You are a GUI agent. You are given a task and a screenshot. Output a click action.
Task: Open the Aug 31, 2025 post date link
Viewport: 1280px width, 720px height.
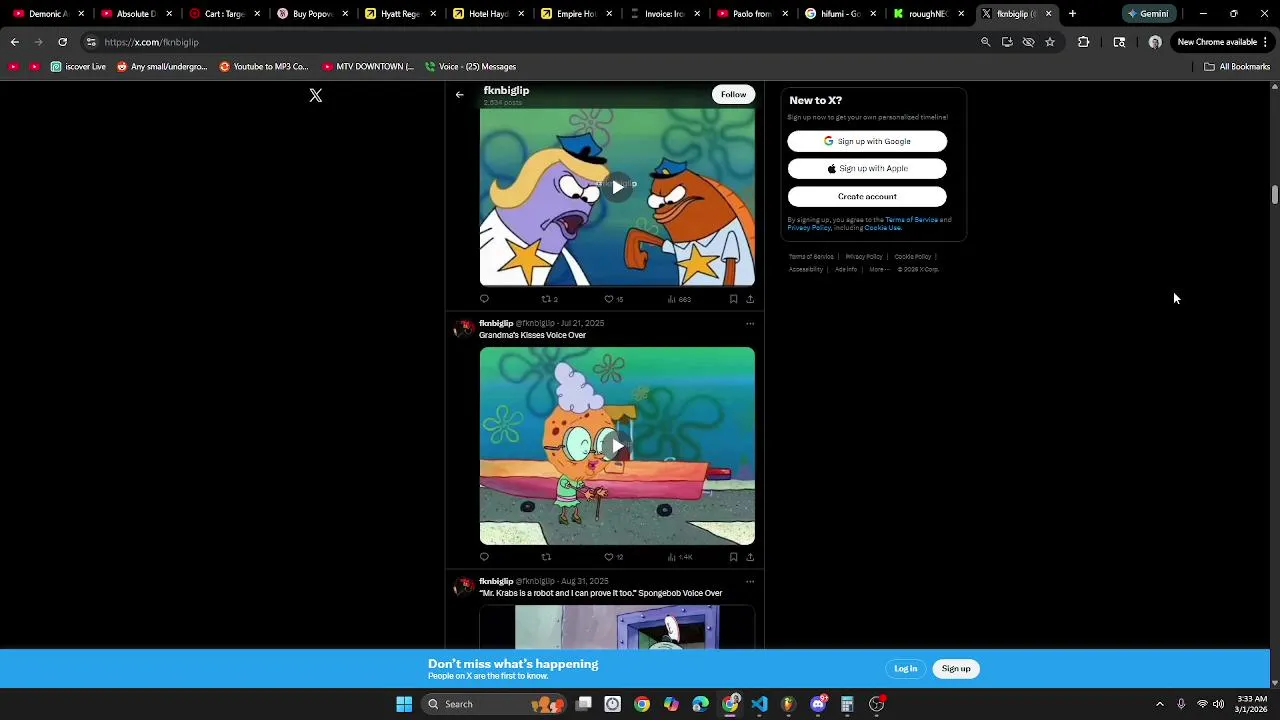point(585,581)
